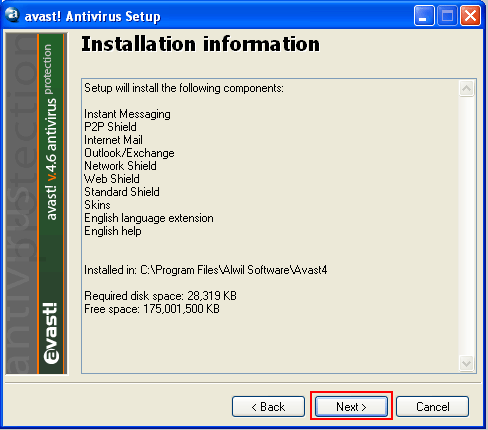Click the 'Web Shield' component line
Viewport: 488px width, 430px height.
point(112,179)
